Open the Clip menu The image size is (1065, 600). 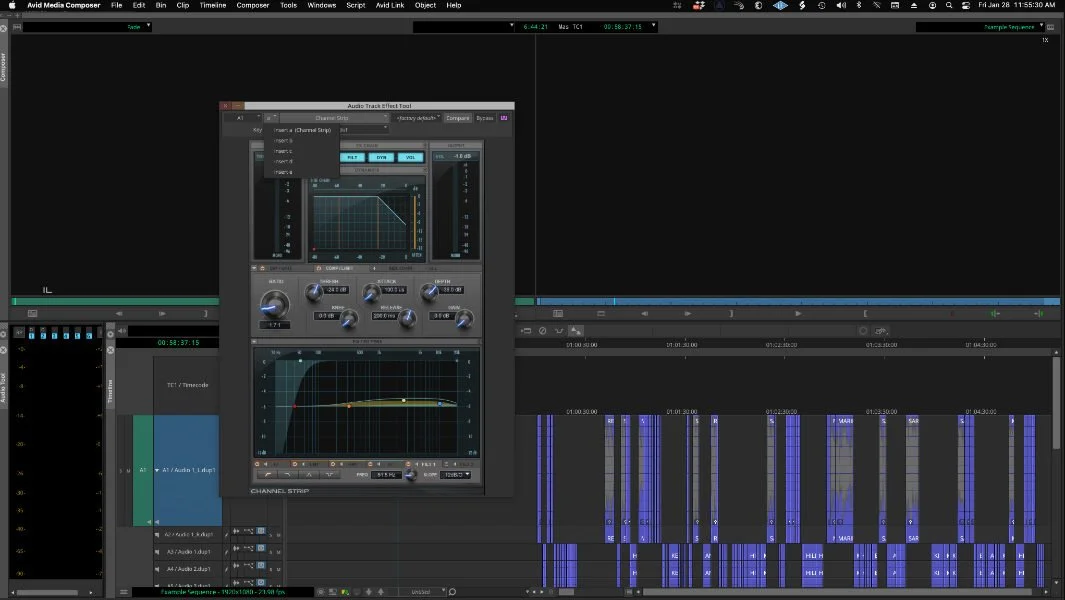(x=183, y=5)
